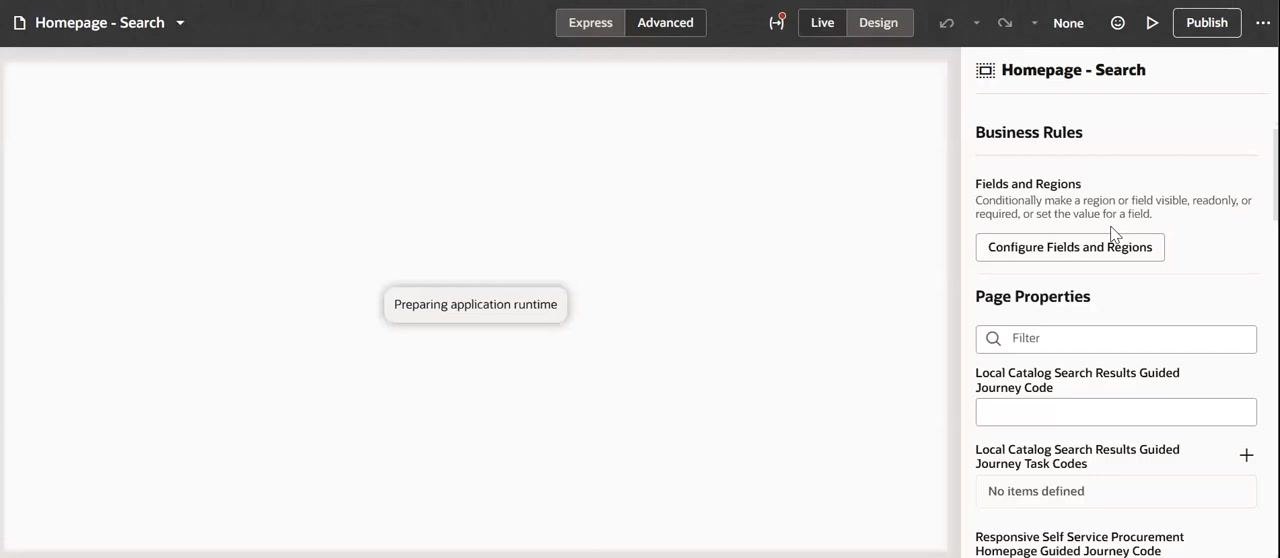Click the Homepage - Search properties panel title
This screenshot has width=1280, height=558.
pyautogui.click(x=1073, y=70)
